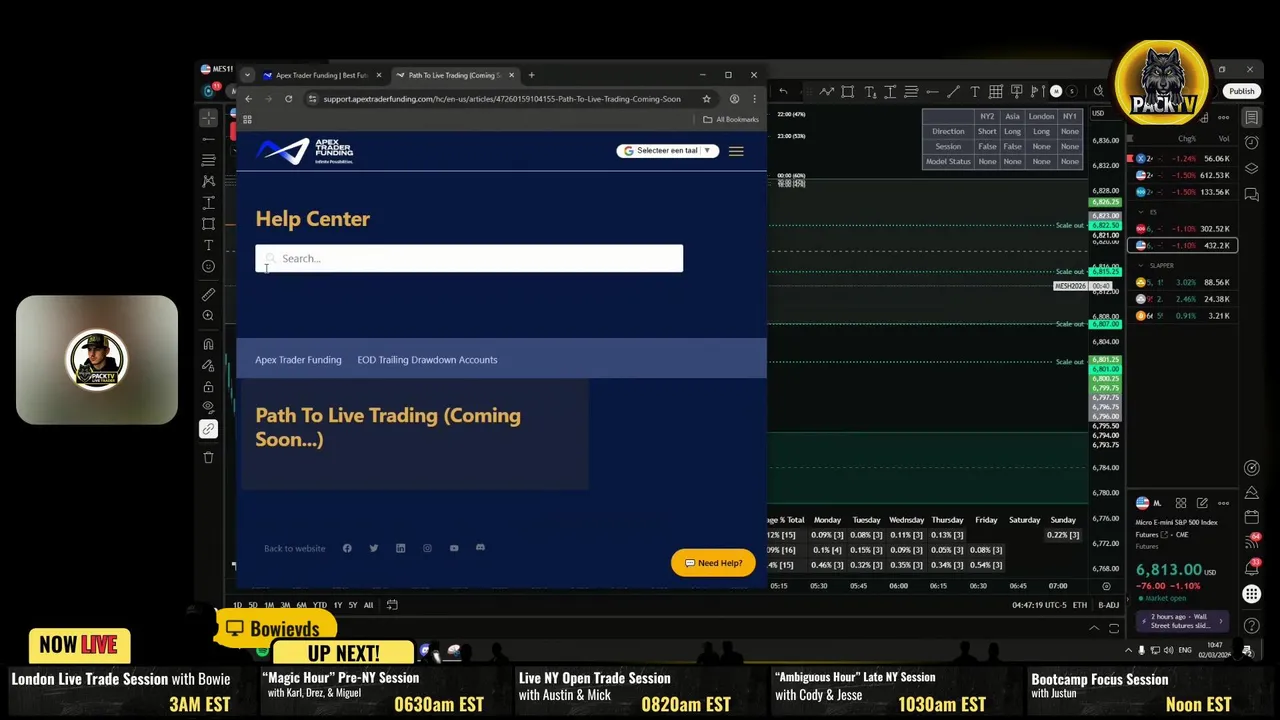Open the chat icon in right sidebar
This screenshot has width=1280, height=720.
1252,193
